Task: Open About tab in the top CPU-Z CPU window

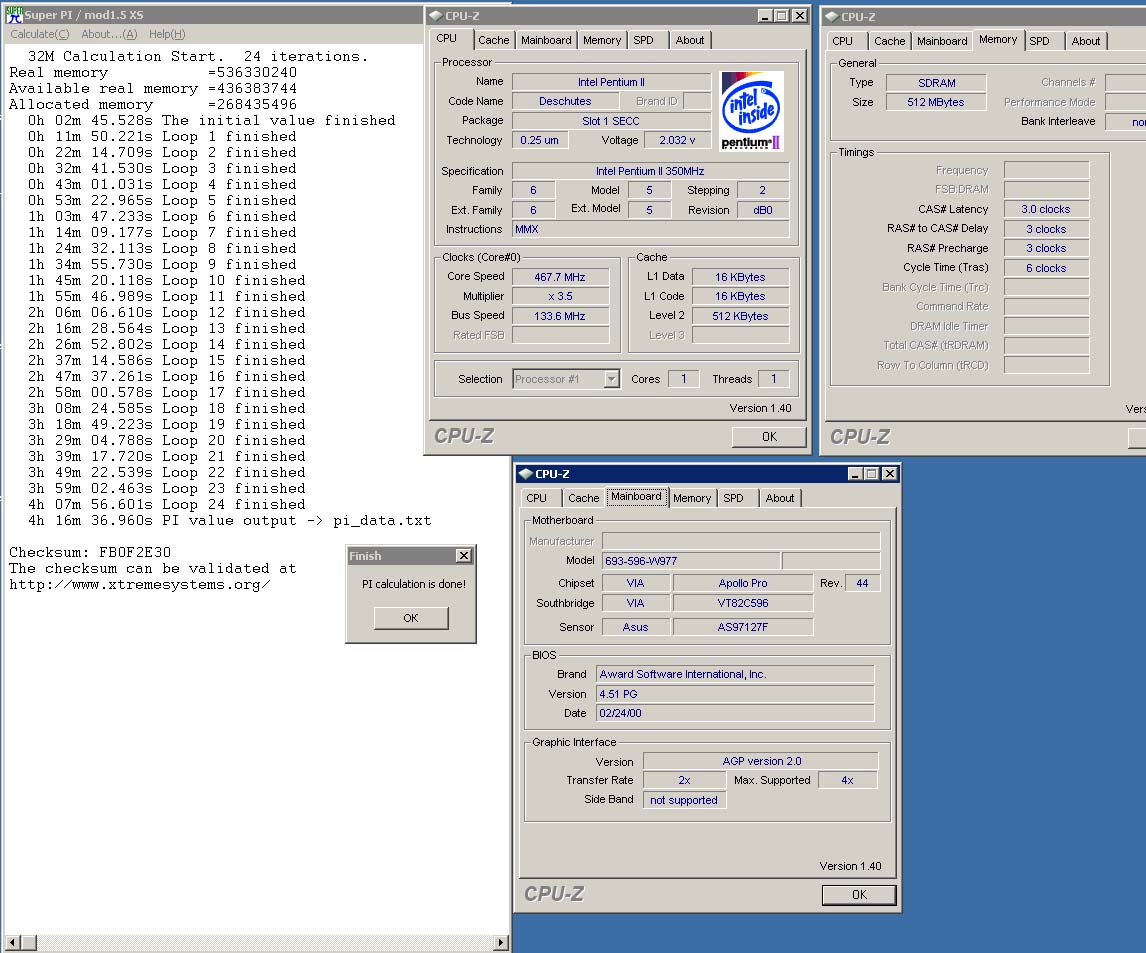Action: tap(689, 40)
